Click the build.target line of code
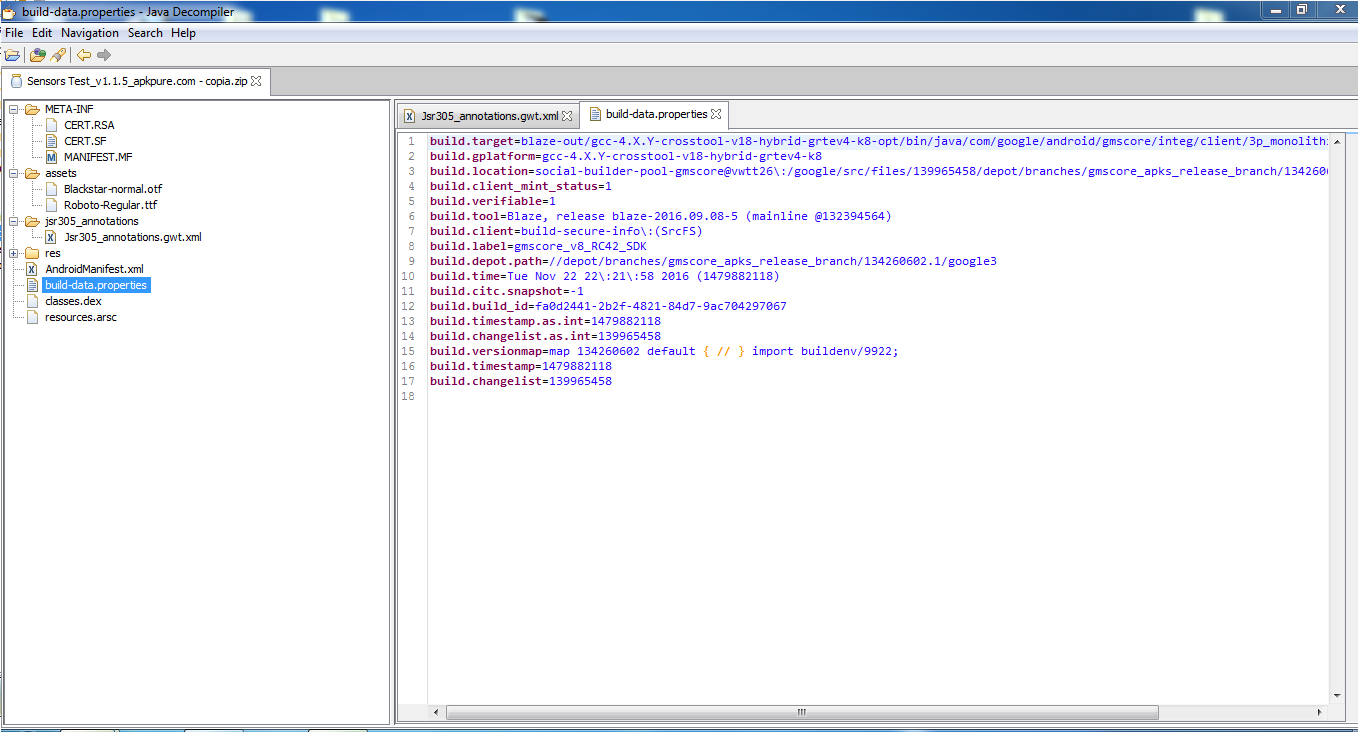This screenshot has height=732, width=1358. click(x=879, y=141)
